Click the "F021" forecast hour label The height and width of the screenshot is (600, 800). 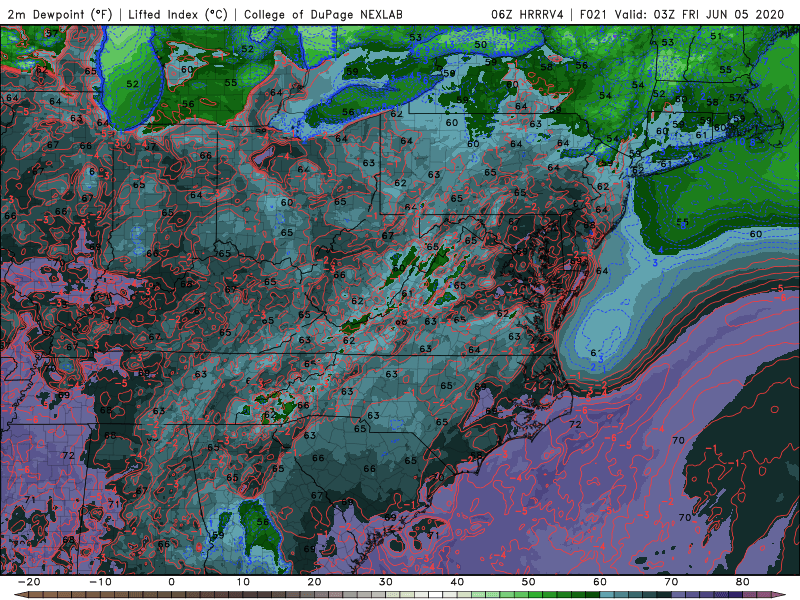click(593, 15)
